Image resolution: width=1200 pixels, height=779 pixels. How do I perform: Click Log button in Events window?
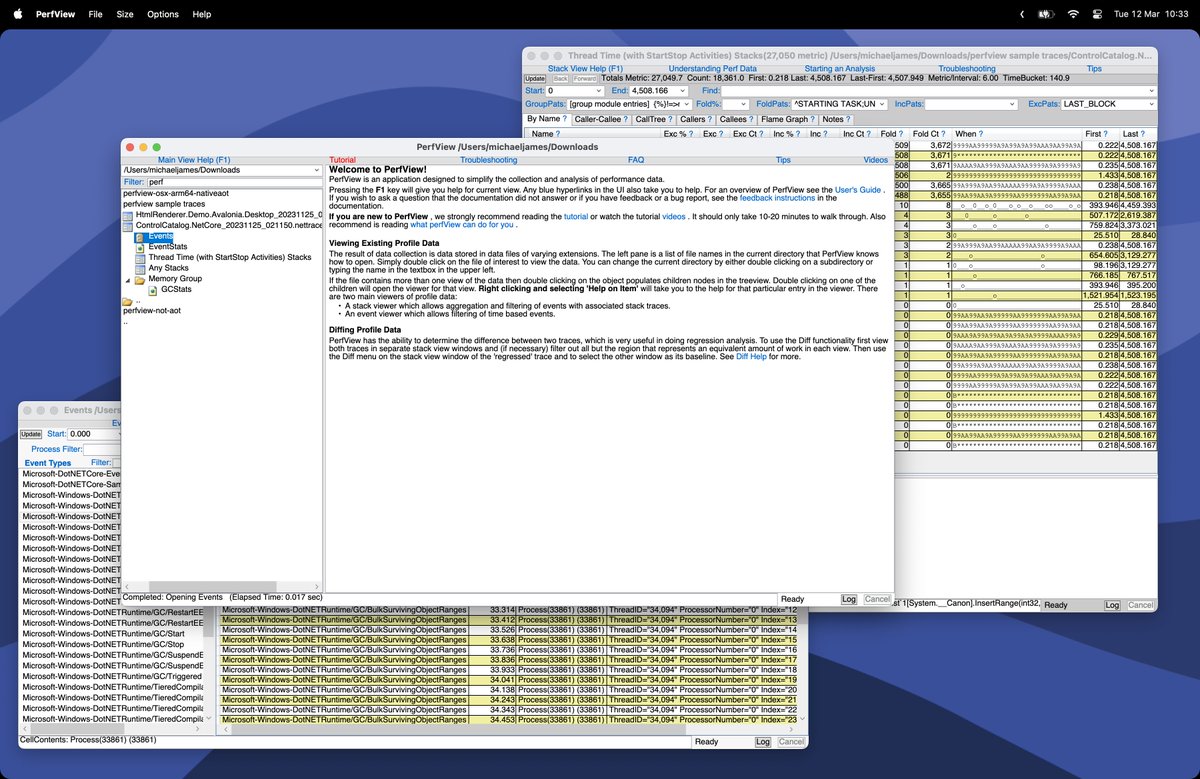762,742
